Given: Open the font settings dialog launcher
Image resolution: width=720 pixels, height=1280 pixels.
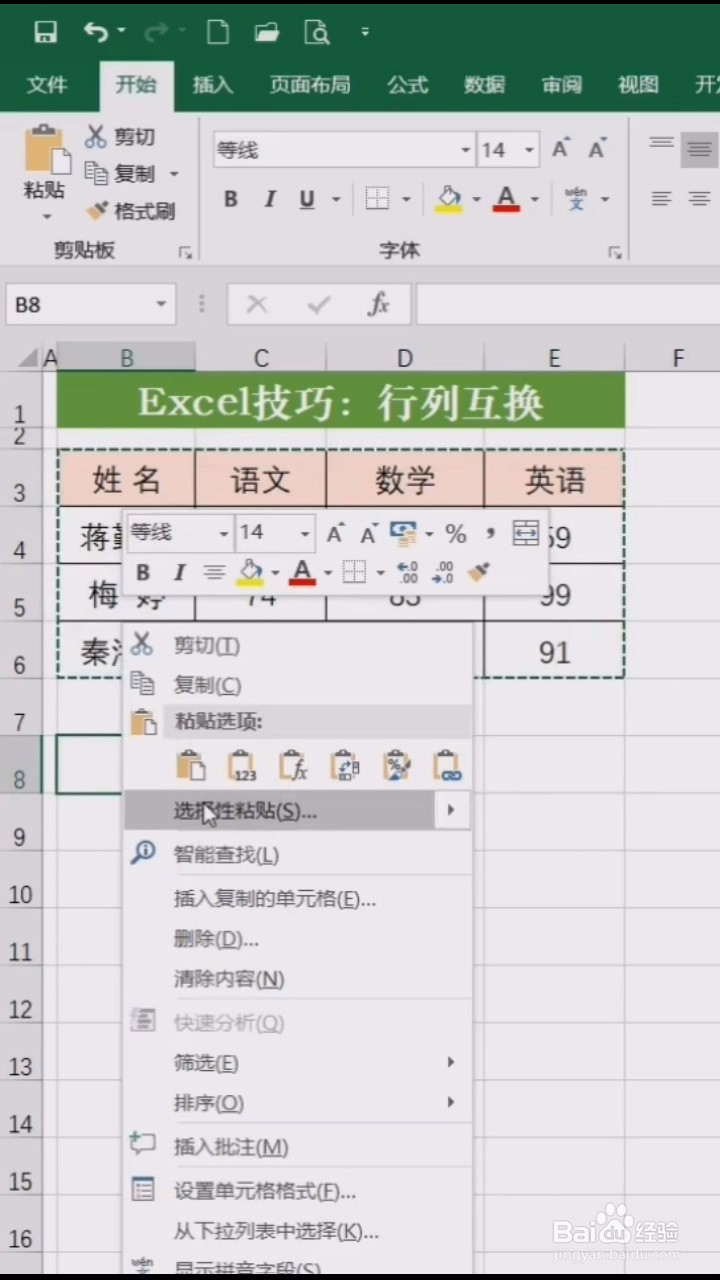Looking at the screenshot, I should click(x=615, y=253).
